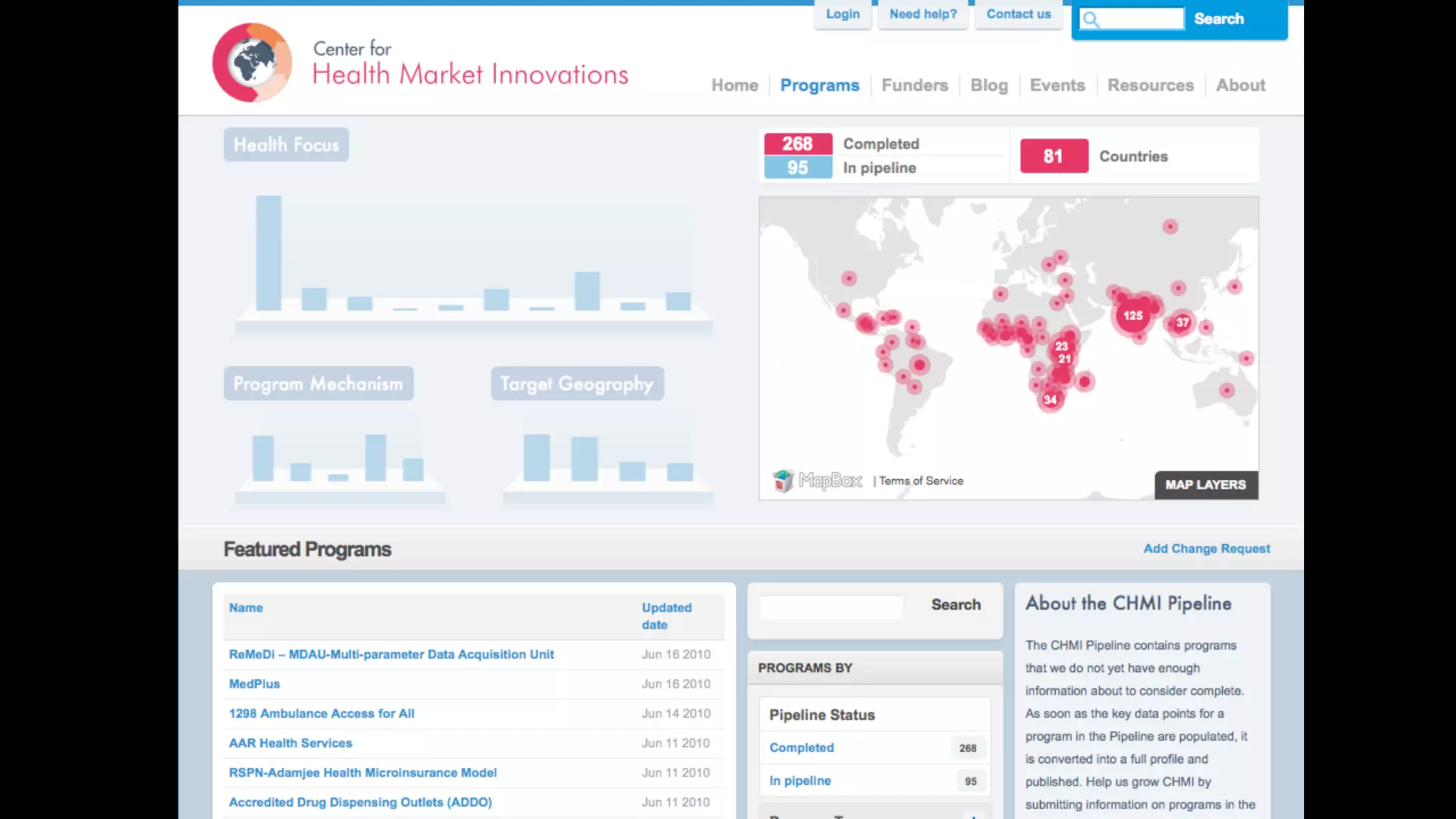Click the CHMI globe logo icon

pos(252,63)
